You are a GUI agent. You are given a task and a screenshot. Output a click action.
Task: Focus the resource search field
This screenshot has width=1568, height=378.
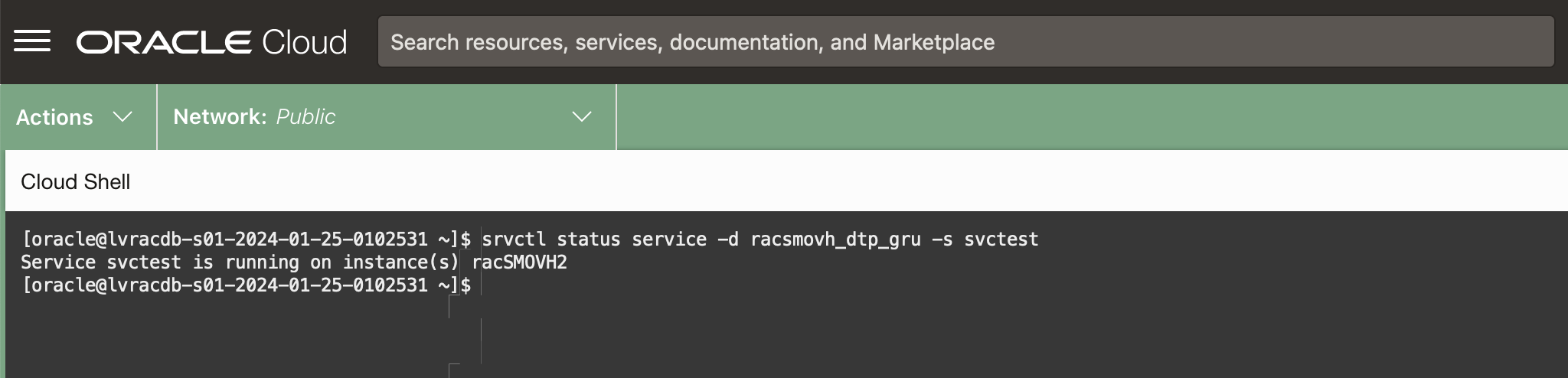(x=965, y=42)
